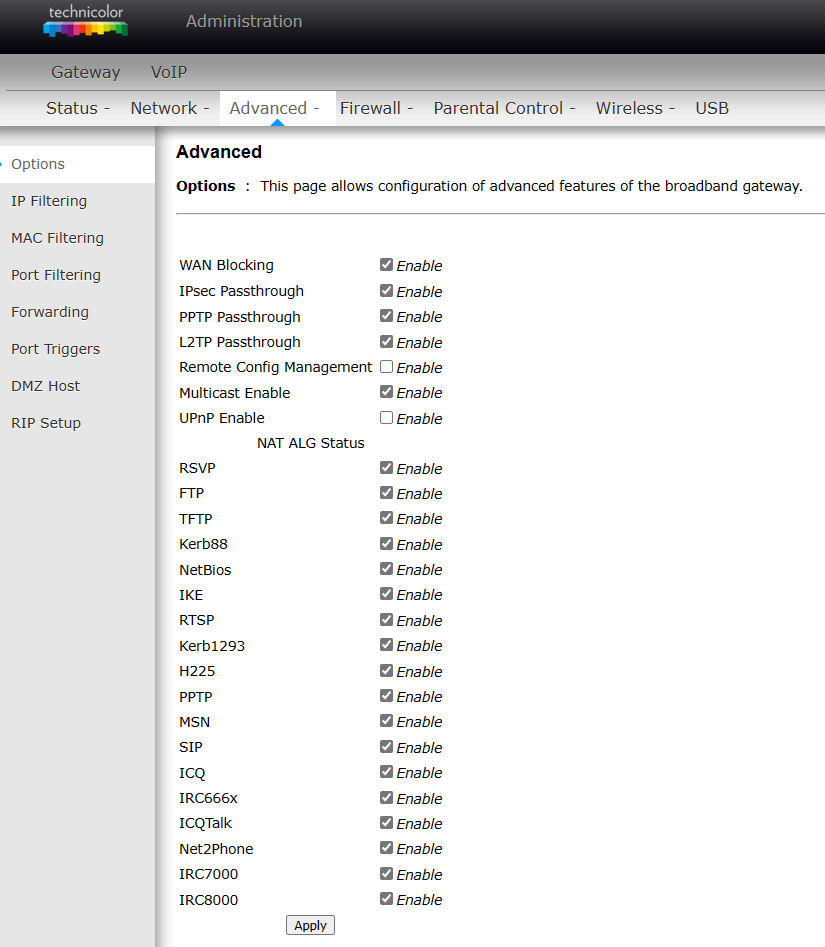Viewport: 825px width, 947px height.
Task: Go to MAC Filtering page
Action: (x=57, y=238)
